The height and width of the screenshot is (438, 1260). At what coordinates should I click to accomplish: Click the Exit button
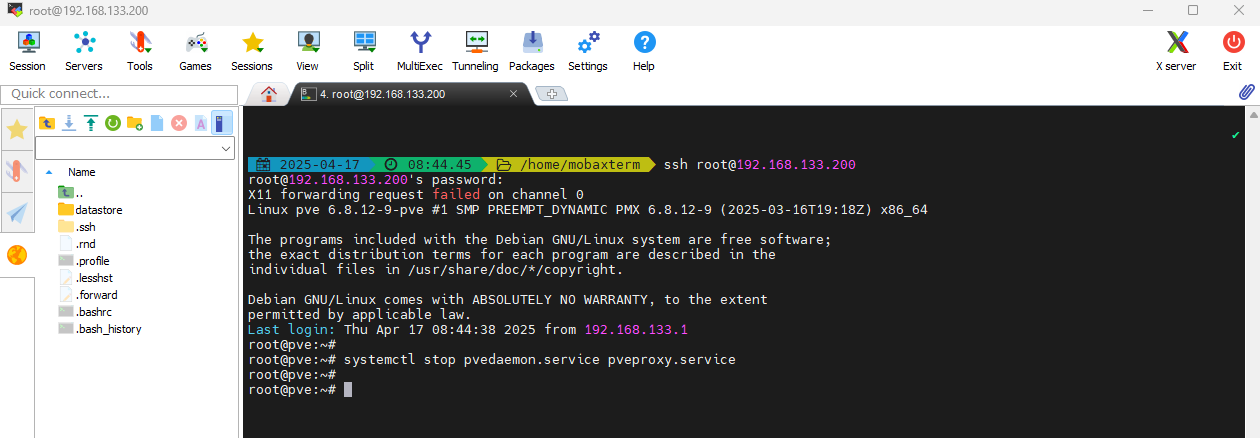click(1232, 50)
